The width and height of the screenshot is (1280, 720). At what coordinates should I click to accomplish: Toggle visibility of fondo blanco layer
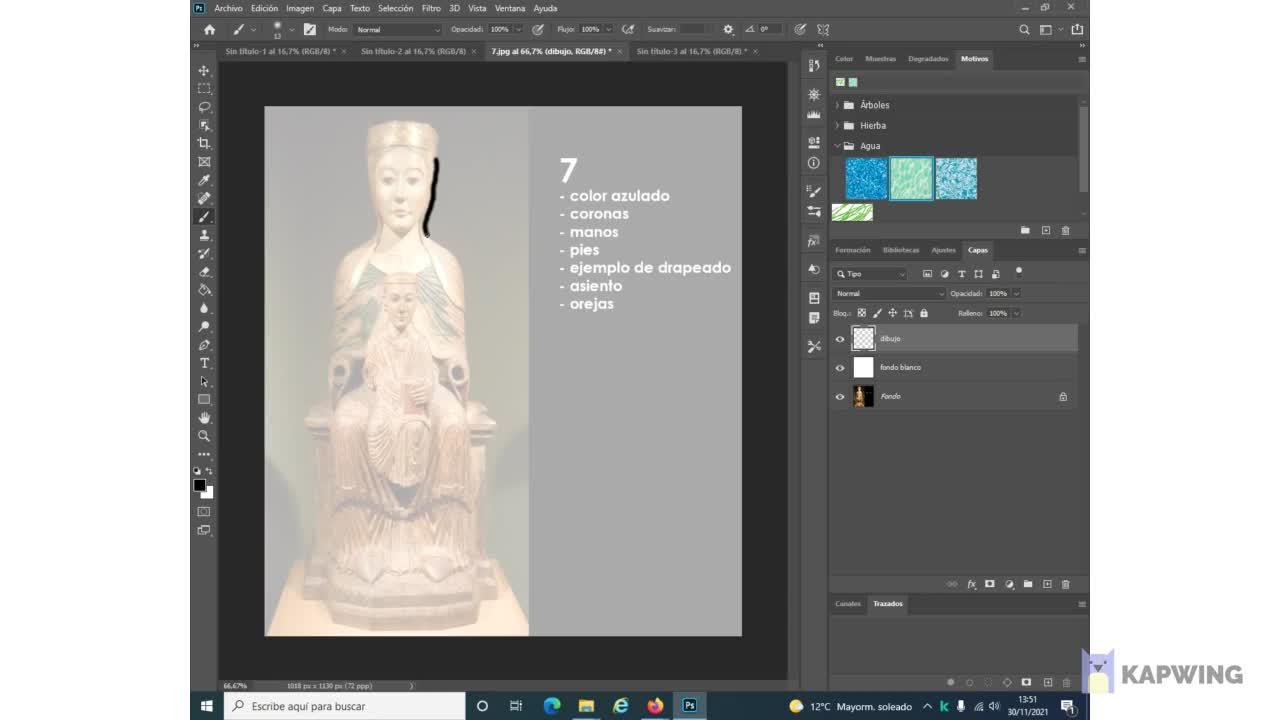click(840, 368)
